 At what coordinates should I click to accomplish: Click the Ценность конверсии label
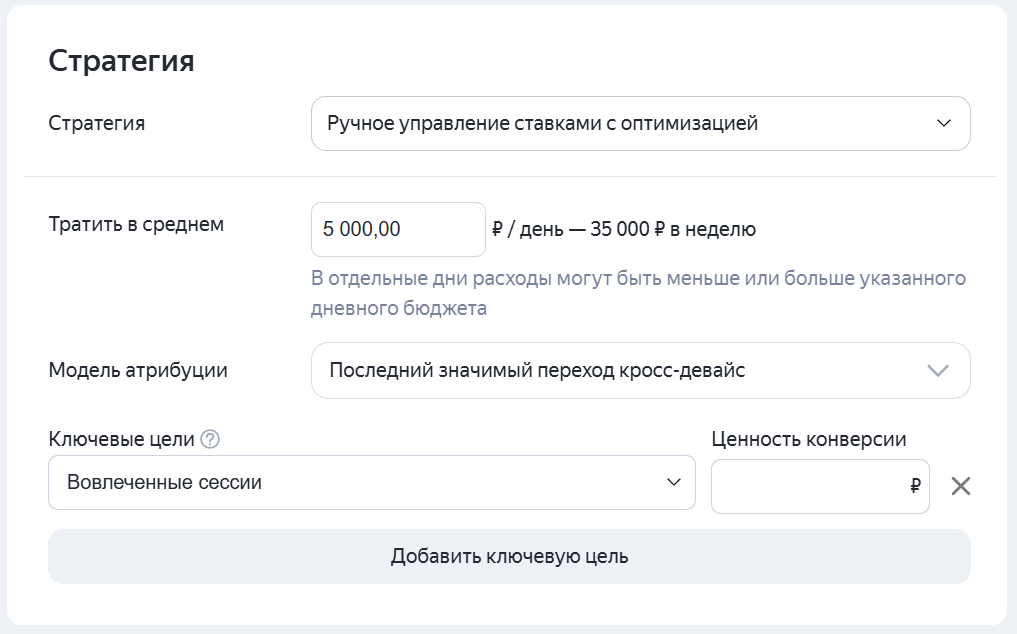coord(808,439)
